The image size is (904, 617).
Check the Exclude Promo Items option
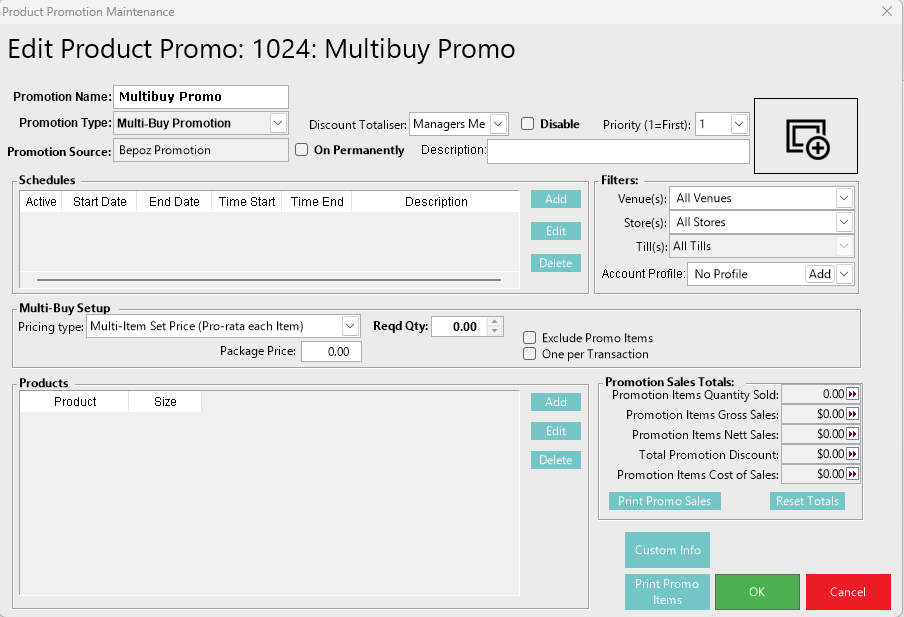click(530, 338)
